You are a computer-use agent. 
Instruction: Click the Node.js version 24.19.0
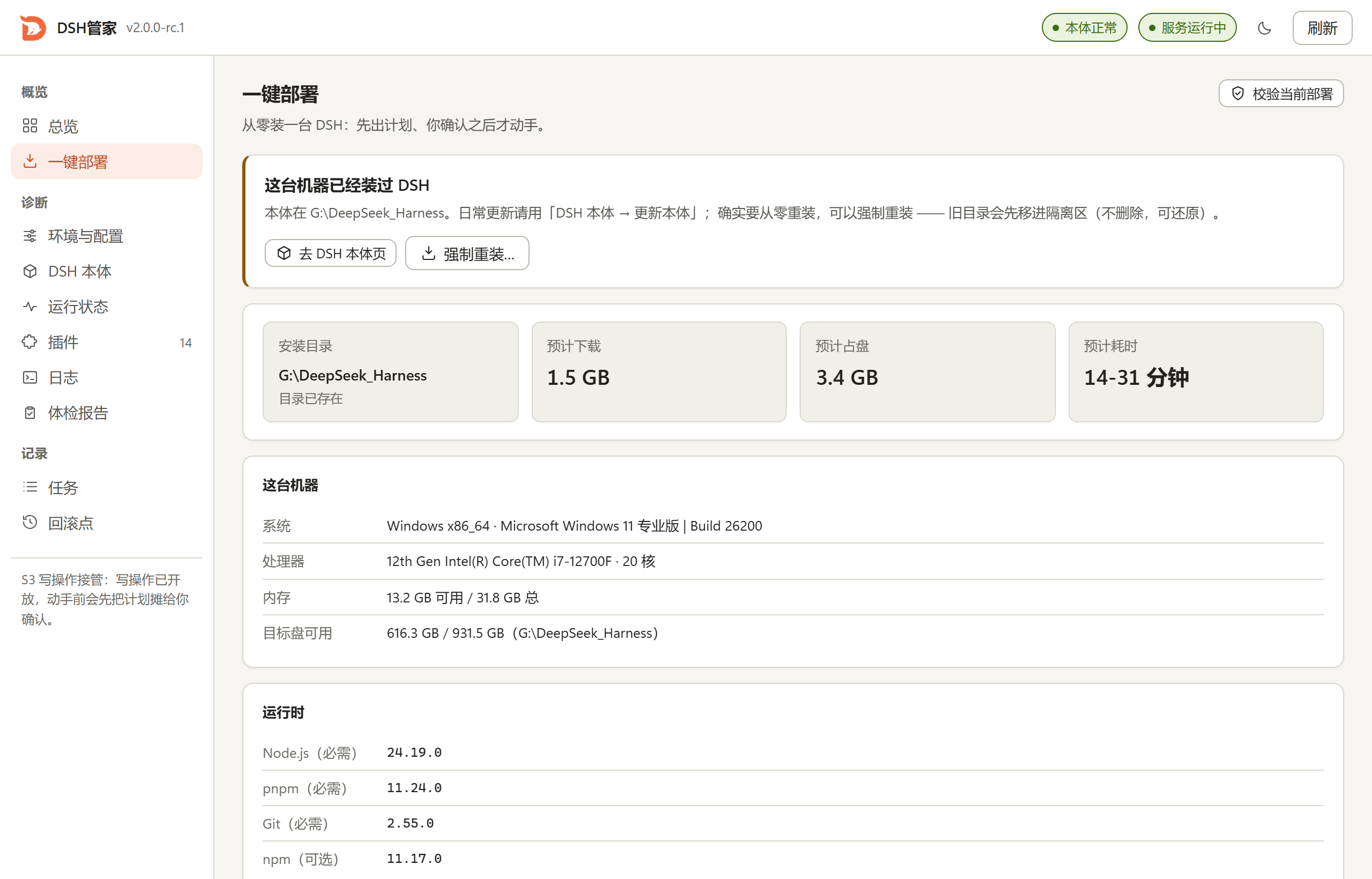pyautogui.click(x=414, y=753)
